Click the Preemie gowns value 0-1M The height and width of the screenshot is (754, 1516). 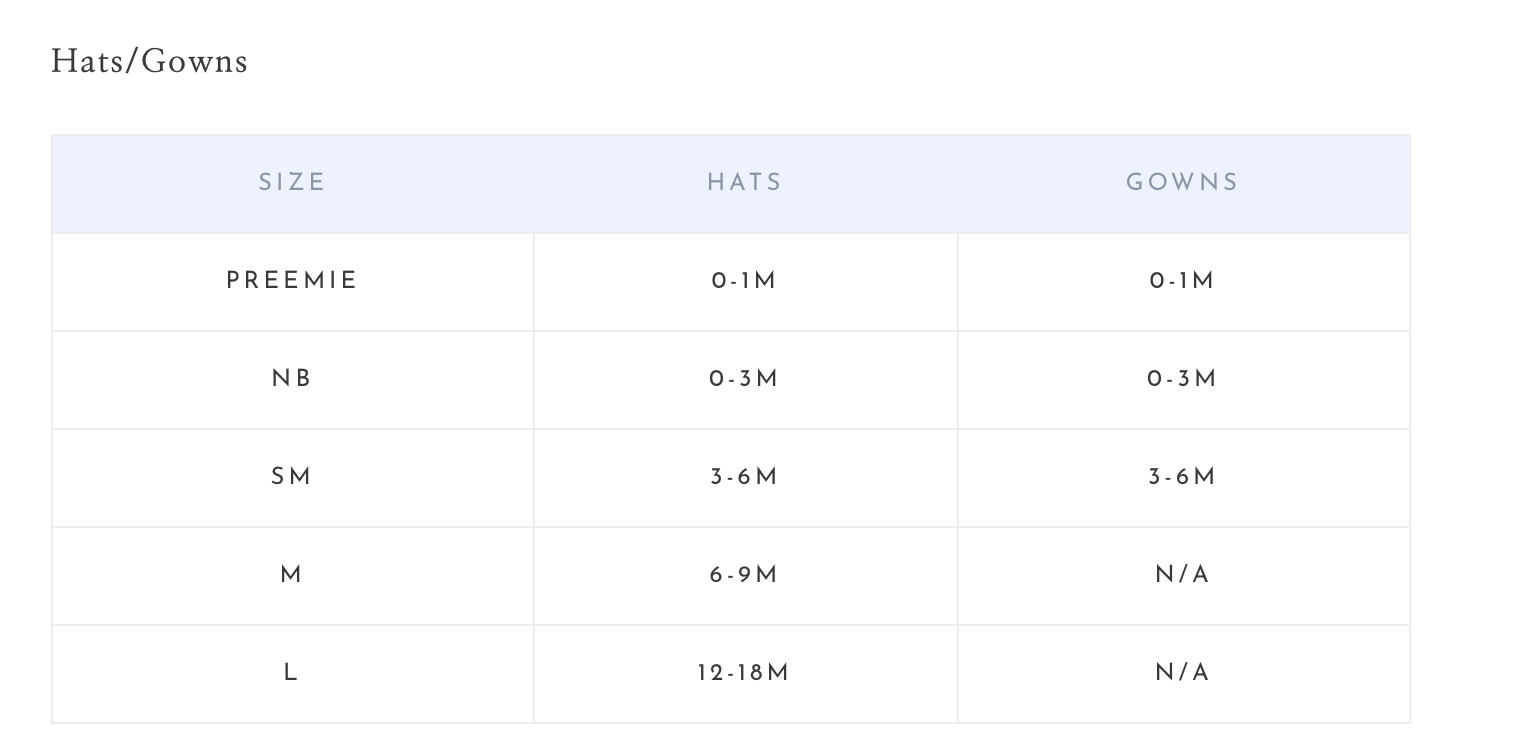1182,281
